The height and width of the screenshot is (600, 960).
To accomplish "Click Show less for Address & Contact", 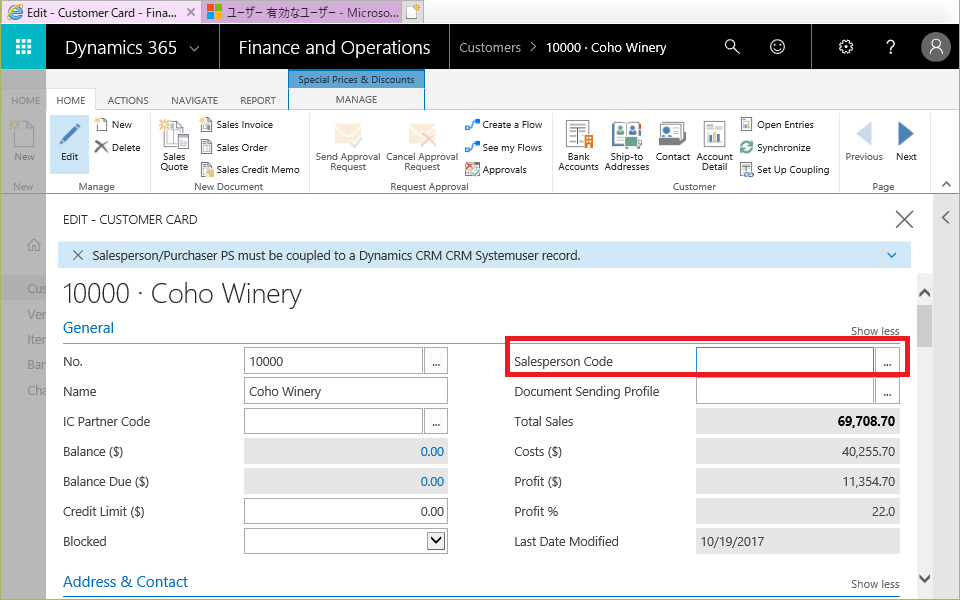I will point(875,584).
